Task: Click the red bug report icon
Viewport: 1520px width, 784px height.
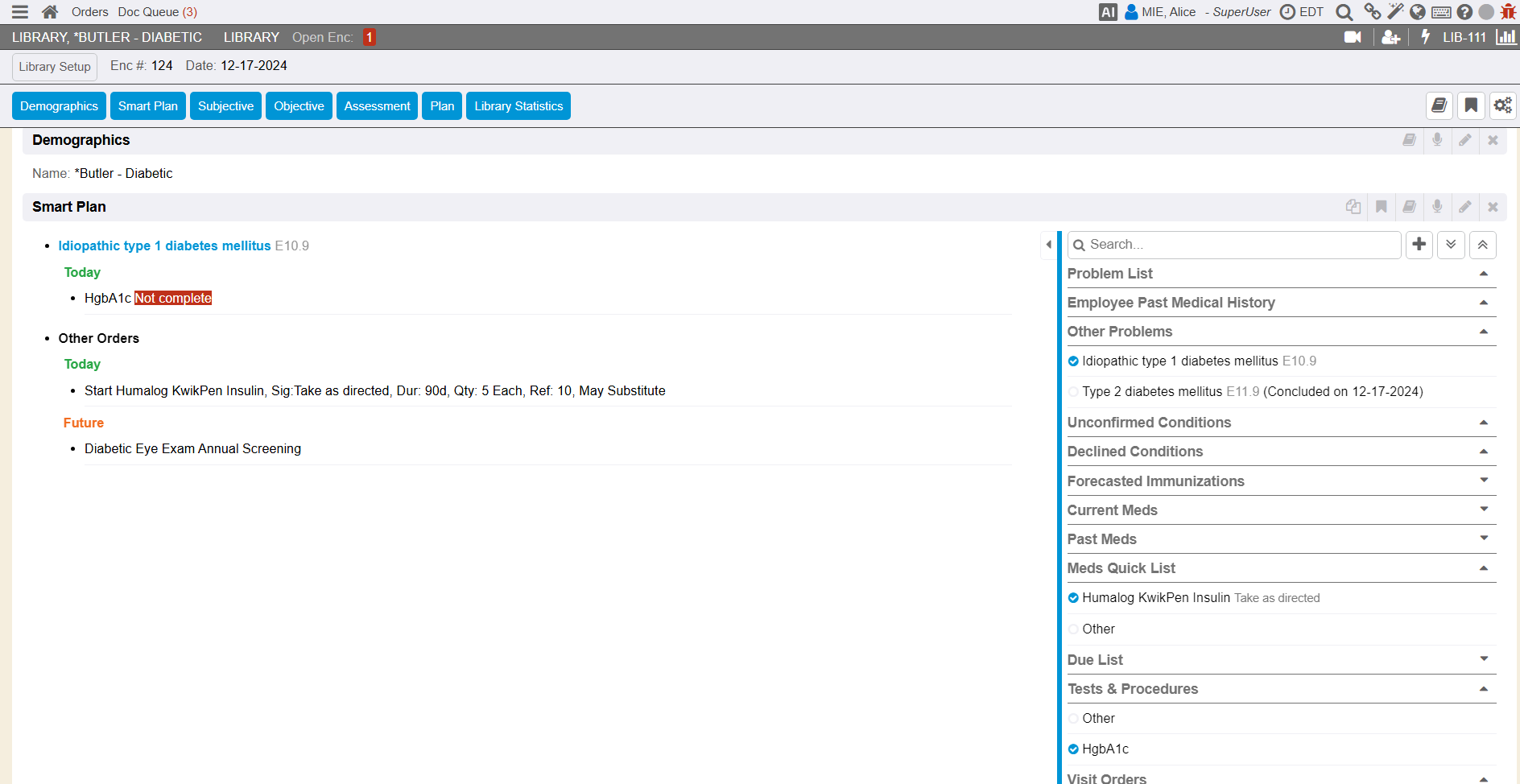Action: [x=1508, y=12]
